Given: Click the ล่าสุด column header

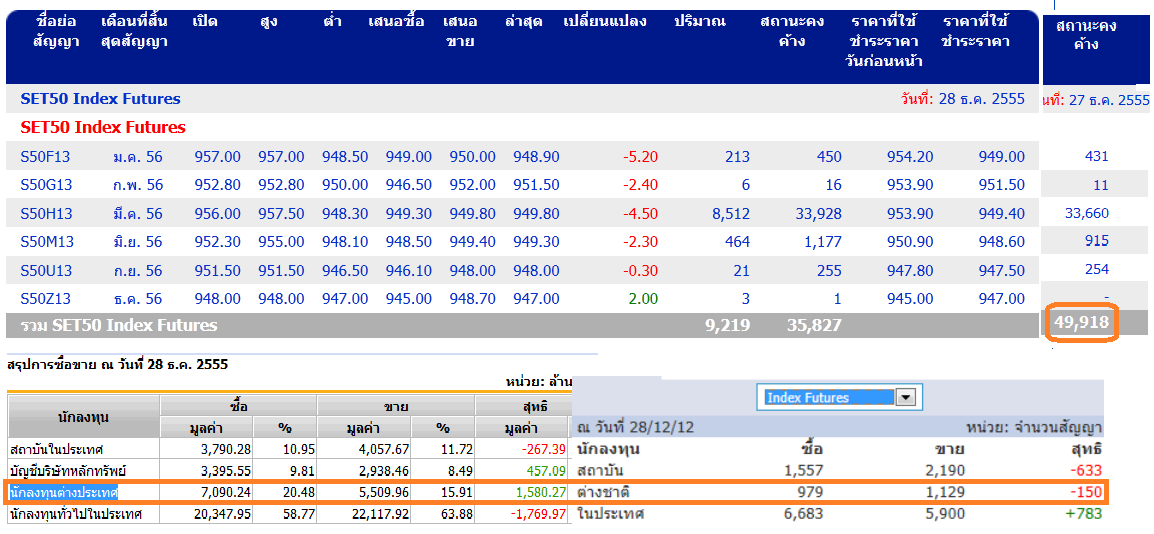Looking at the screenshot, I should tap(524, 21).
